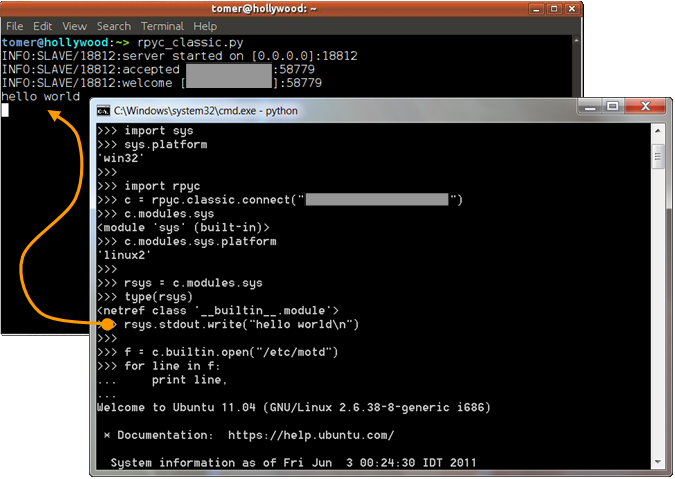Click the 'rsys.stdout.write' line
Image resolution: width=675 pixels, height=479 pixels.
click(x=241, y=324)
